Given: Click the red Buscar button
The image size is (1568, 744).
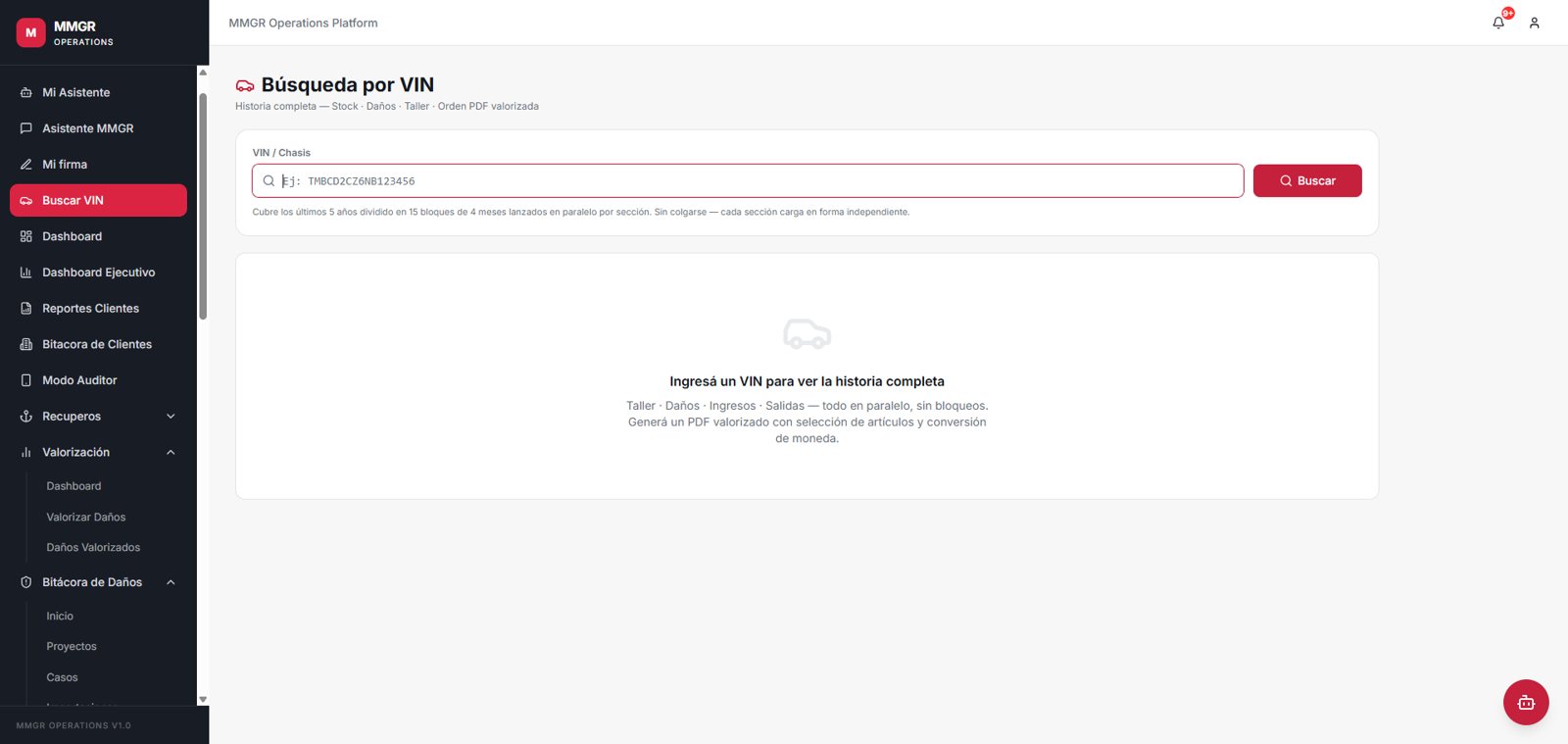Looking at the screenshot, I should click(1307, 180).
